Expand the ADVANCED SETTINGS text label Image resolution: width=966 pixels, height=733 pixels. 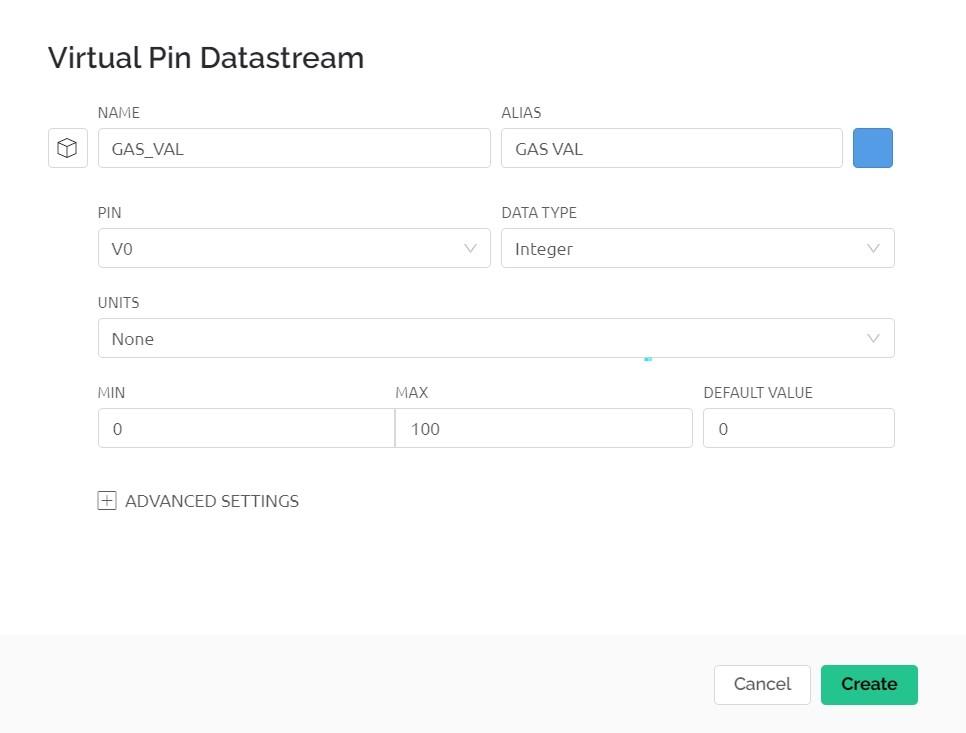coord(212,501)
